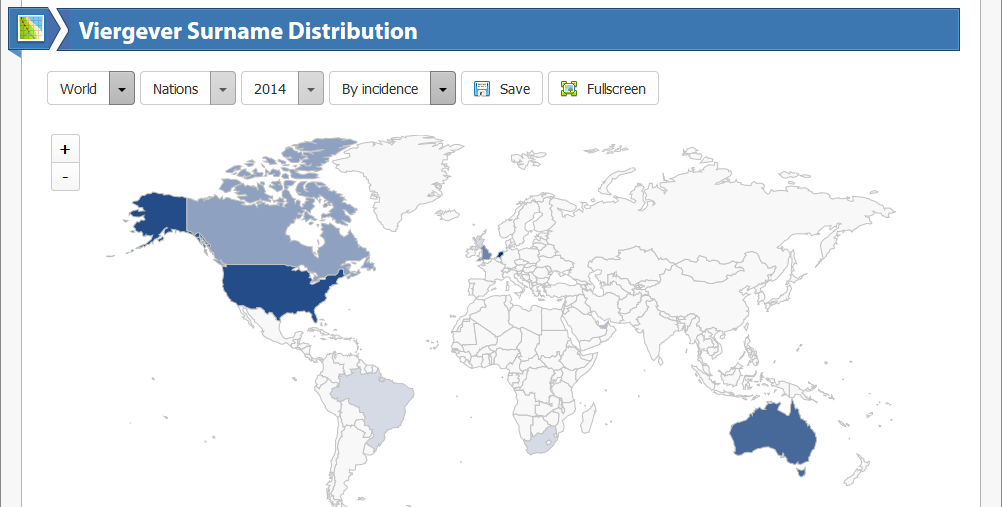1002x507 pixels.
Task: Click the Viergever Surname Distribution heading
Action: point(248,31)
